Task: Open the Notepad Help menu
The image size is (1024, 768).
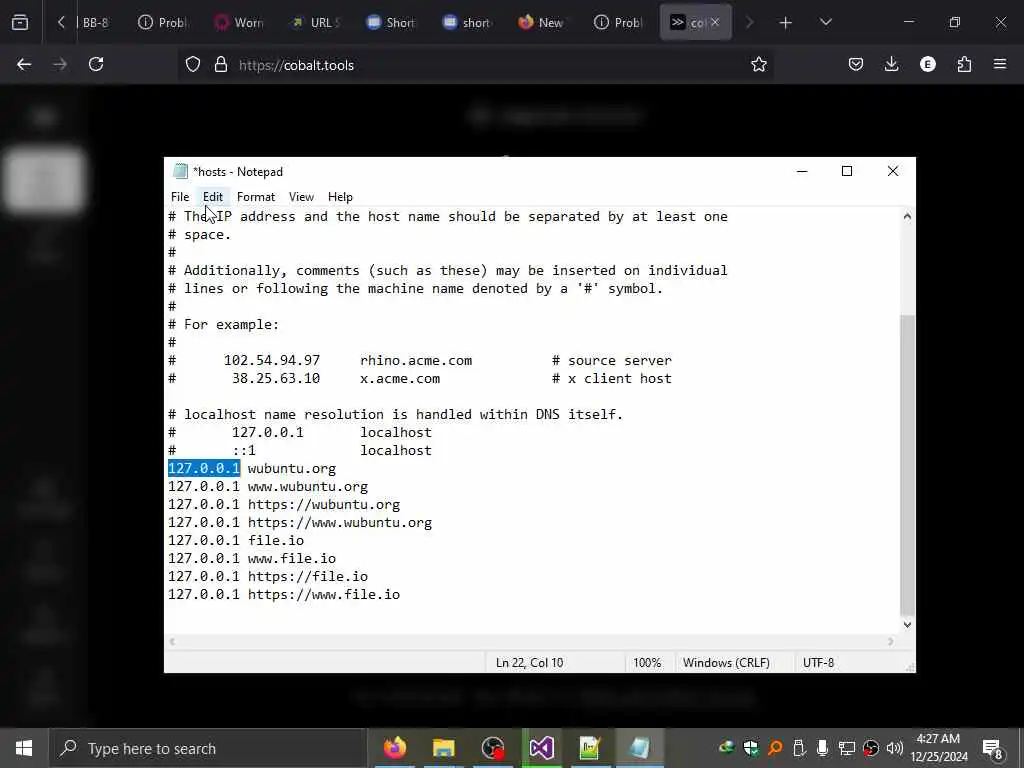Action: 340,197
